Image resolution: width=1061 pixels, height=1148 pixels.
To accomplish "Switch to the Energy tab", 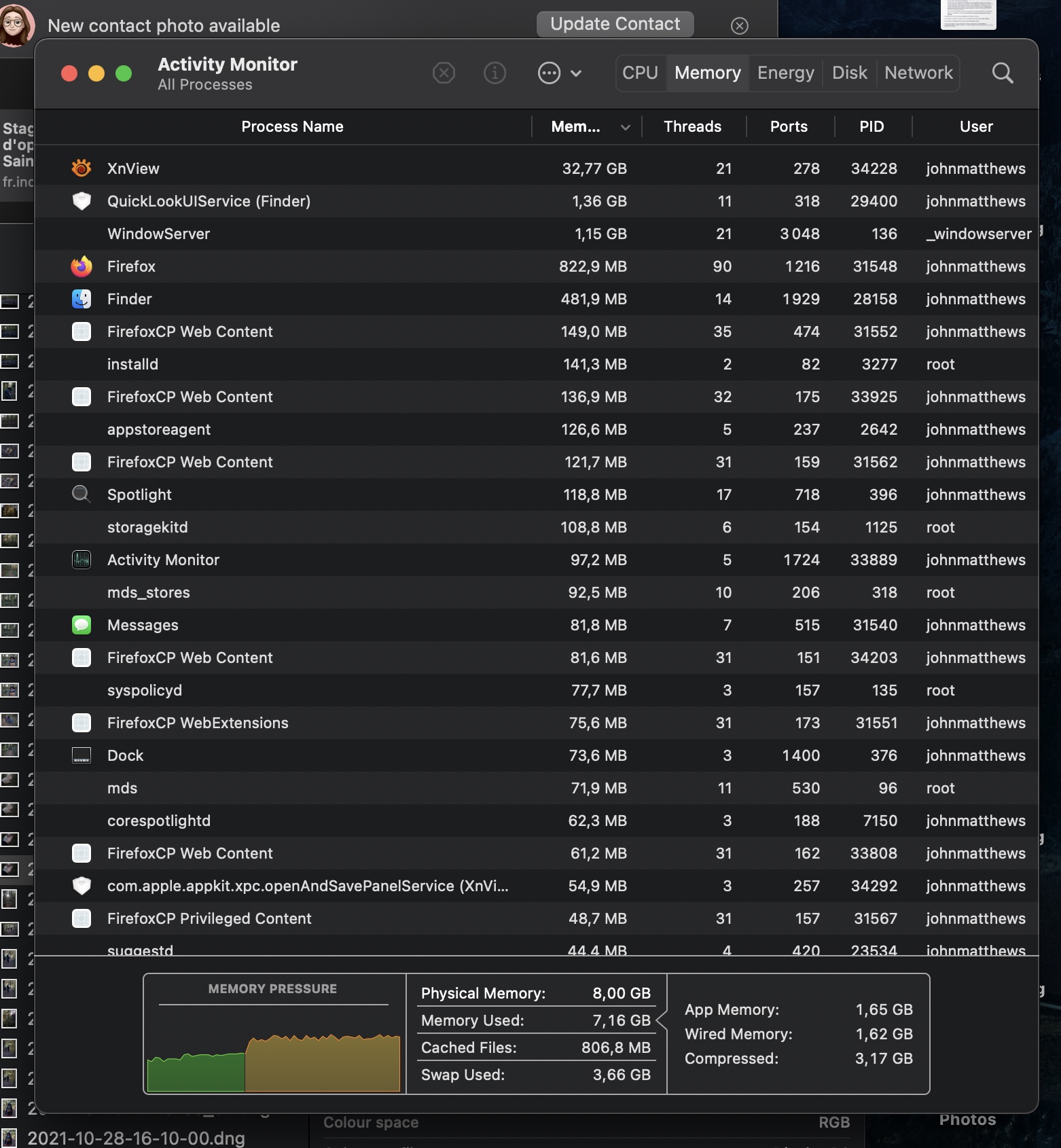I will (785, 73).
